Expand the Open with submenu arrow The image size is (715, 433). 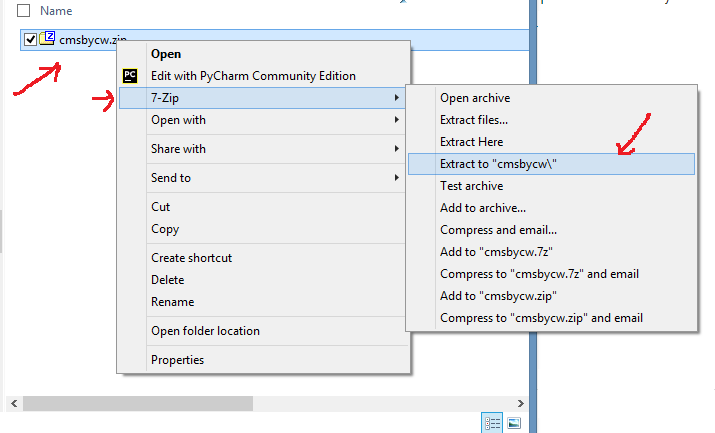point(397,120)
